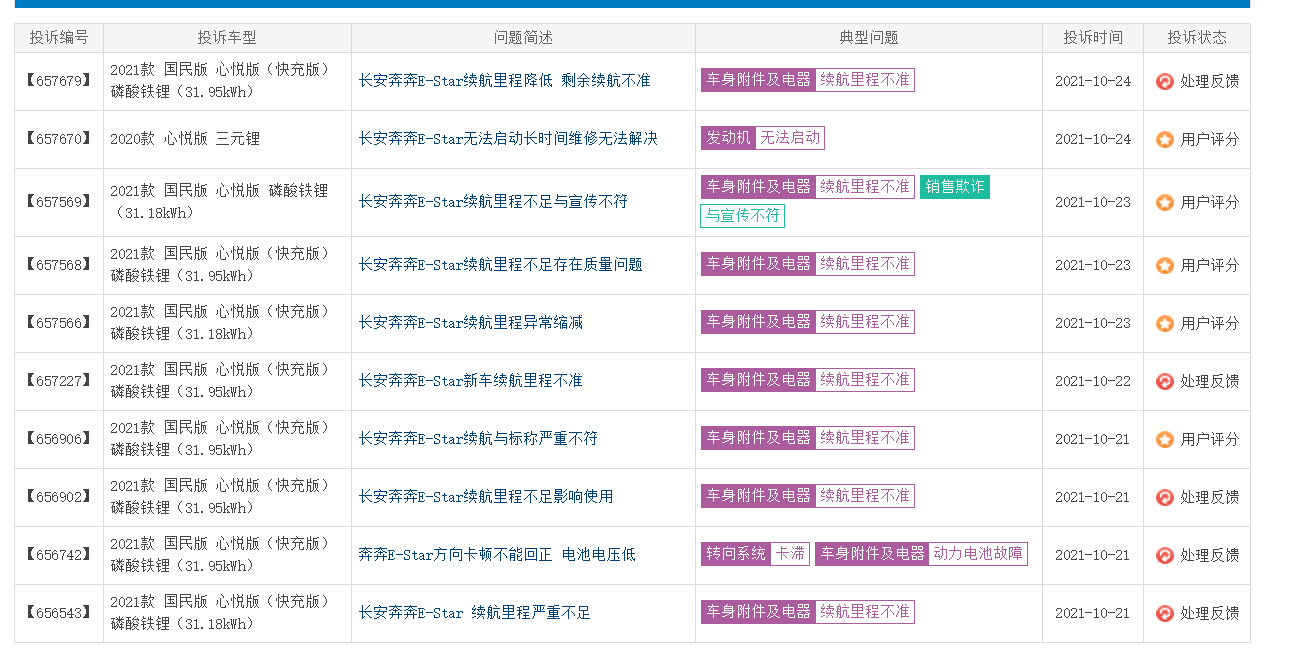The height and width of the screenshot is (658, 1310).
Task: Click the date 2021-10-22
Action: 1093,381
